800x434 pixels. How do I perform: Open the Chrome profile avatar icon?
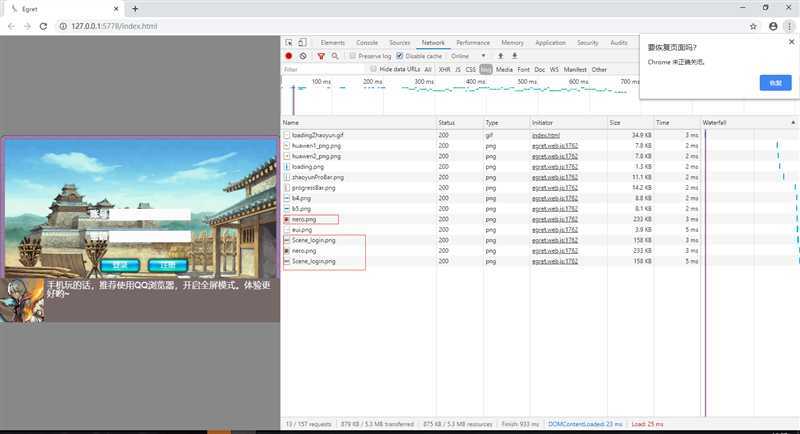click(x=773, y=27)
